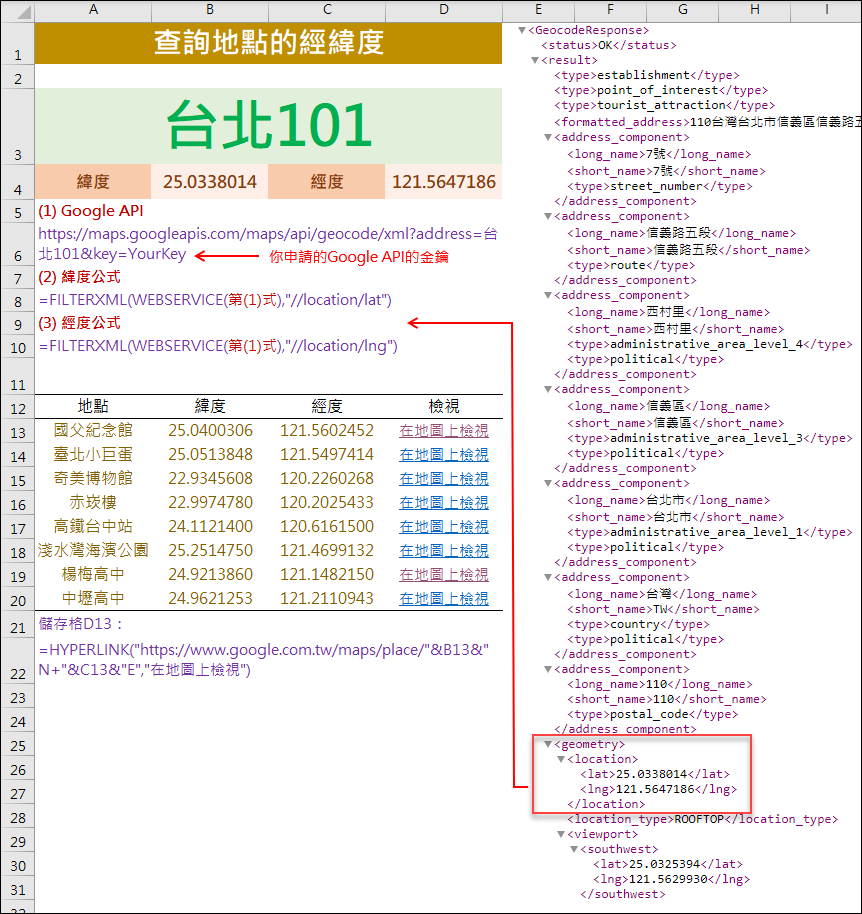Image resolution: width=862 pixels, height=914 pixels.
Task: Select the '(3) 經度公式' heading cell
Action: [x=79, y=323]
